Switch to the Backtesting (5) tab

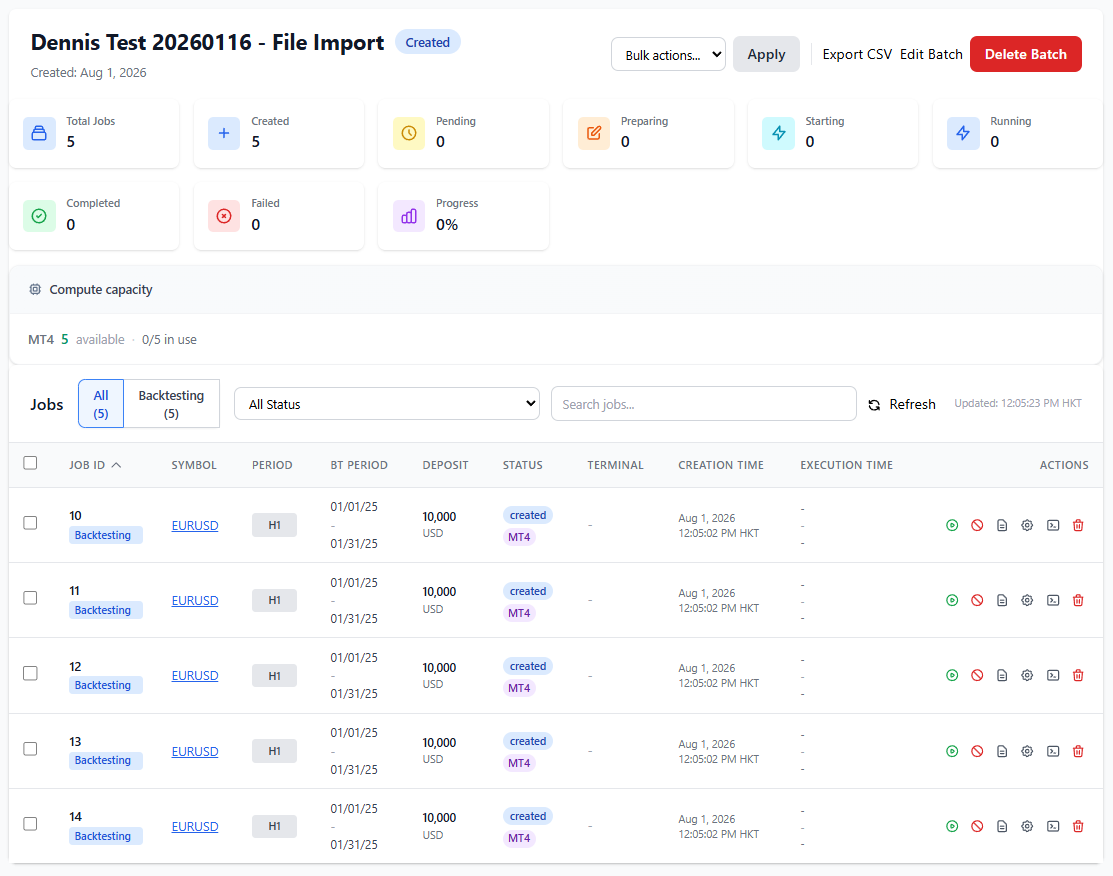[x=171, y=404]
